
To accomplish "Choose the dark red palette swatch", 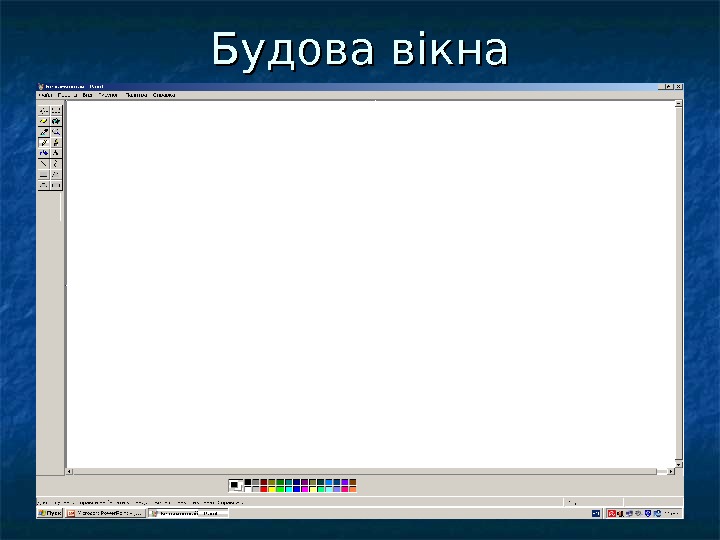I will [x=264, y=482].
